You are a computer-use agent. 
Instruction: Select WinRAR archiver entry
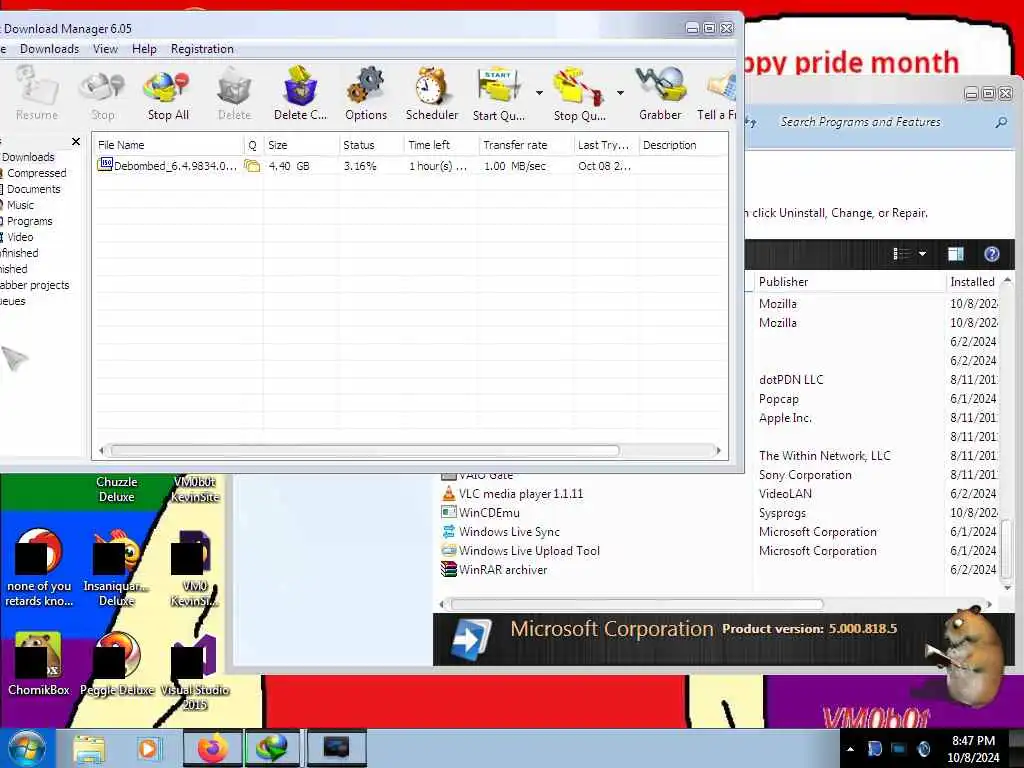click(x=502, y=569)
